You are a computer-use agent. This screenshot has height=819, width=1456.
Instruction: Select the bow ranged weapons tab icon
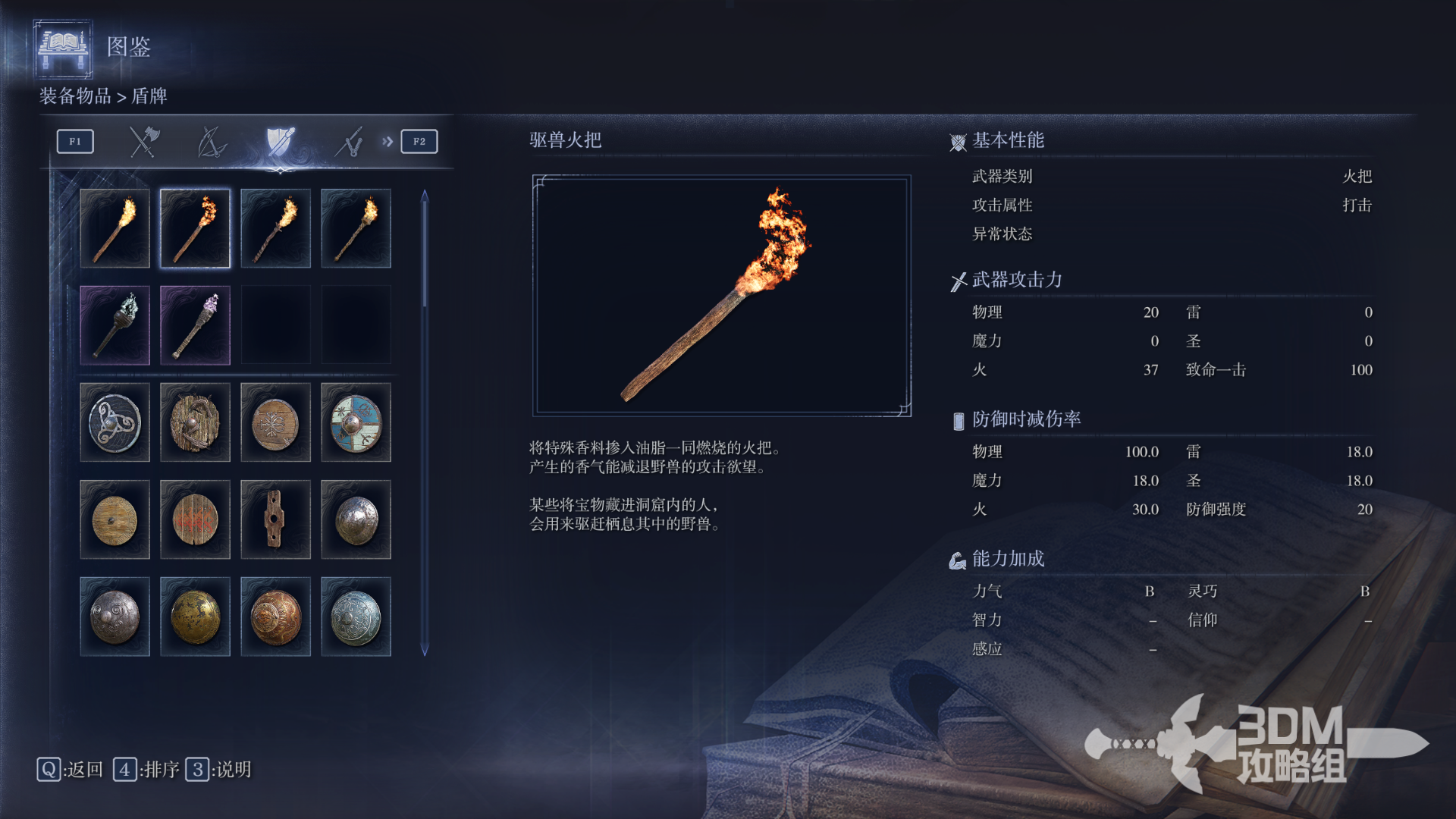(212, 141)
